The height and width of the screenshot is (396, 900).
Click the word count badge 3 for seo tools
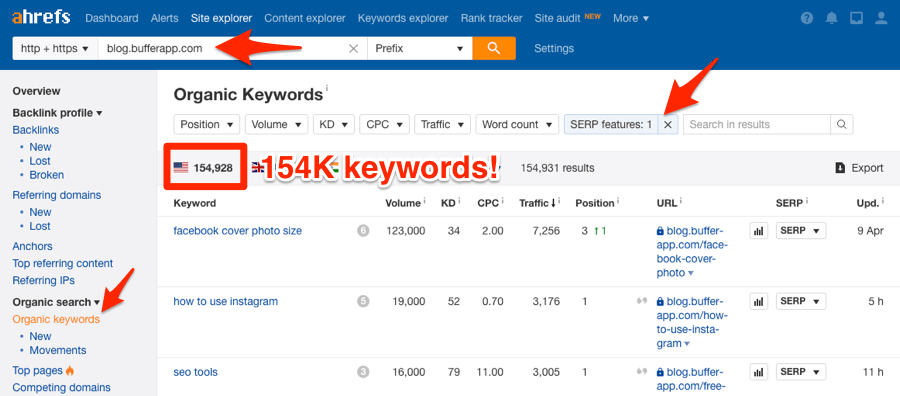click(363, 372)
